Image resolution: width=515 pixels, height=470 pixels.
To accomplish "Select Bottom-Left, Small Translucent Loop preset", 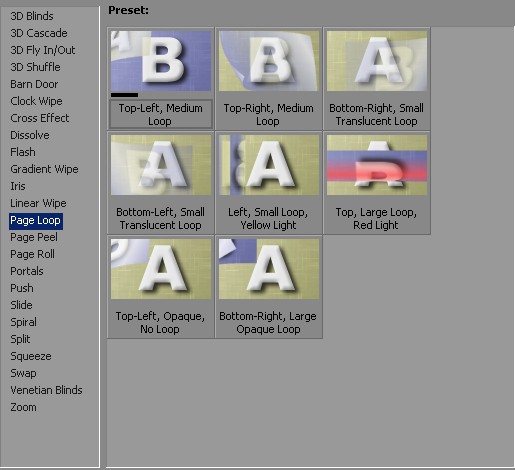I will pyautogui.click(x=161, y=183).
